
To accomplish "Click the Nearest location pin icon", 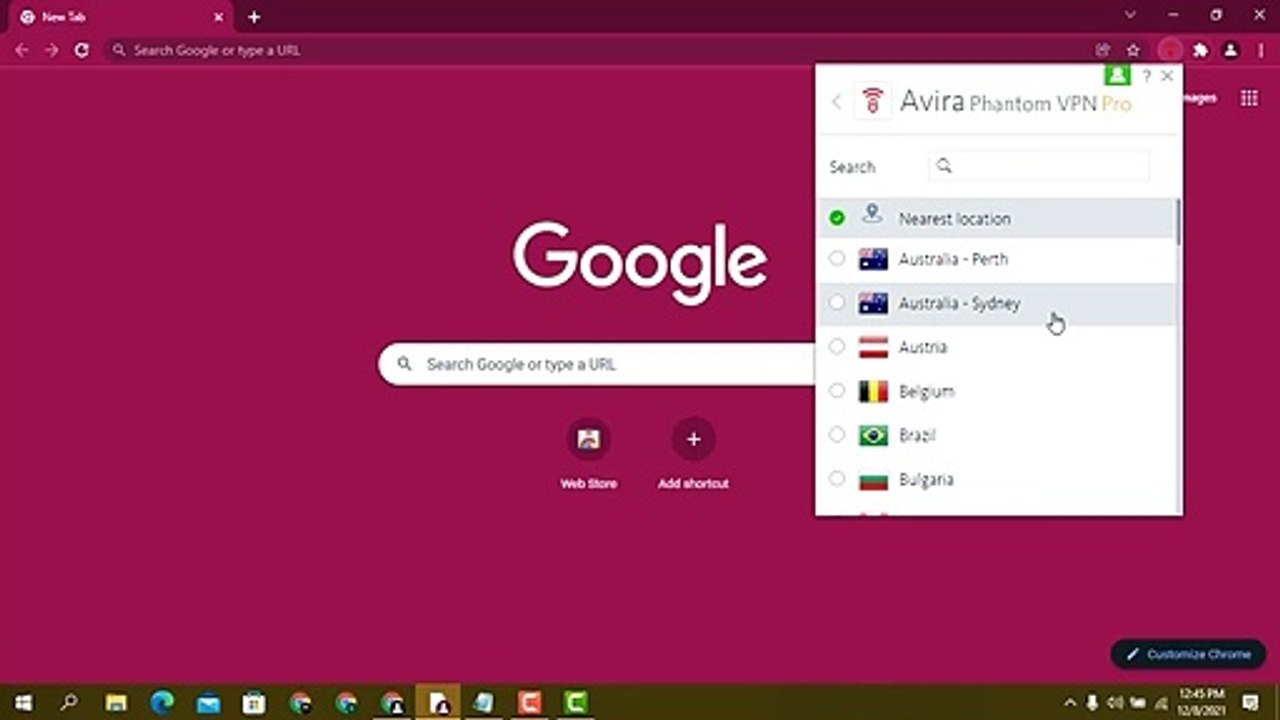I will tap(872, 214).
